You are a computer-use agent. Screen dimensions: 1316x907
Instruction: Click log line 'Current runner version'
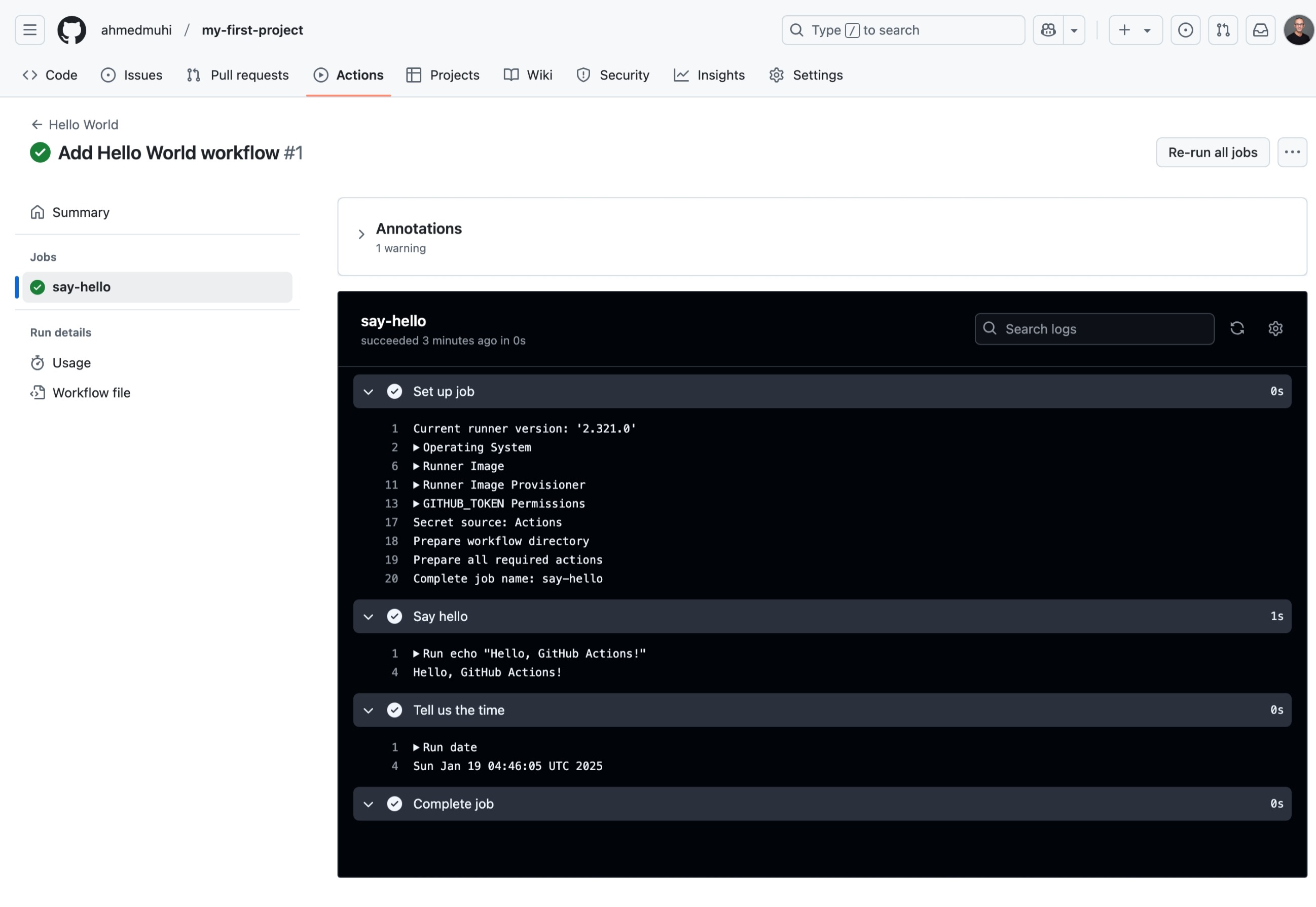(x=524, y=429)
